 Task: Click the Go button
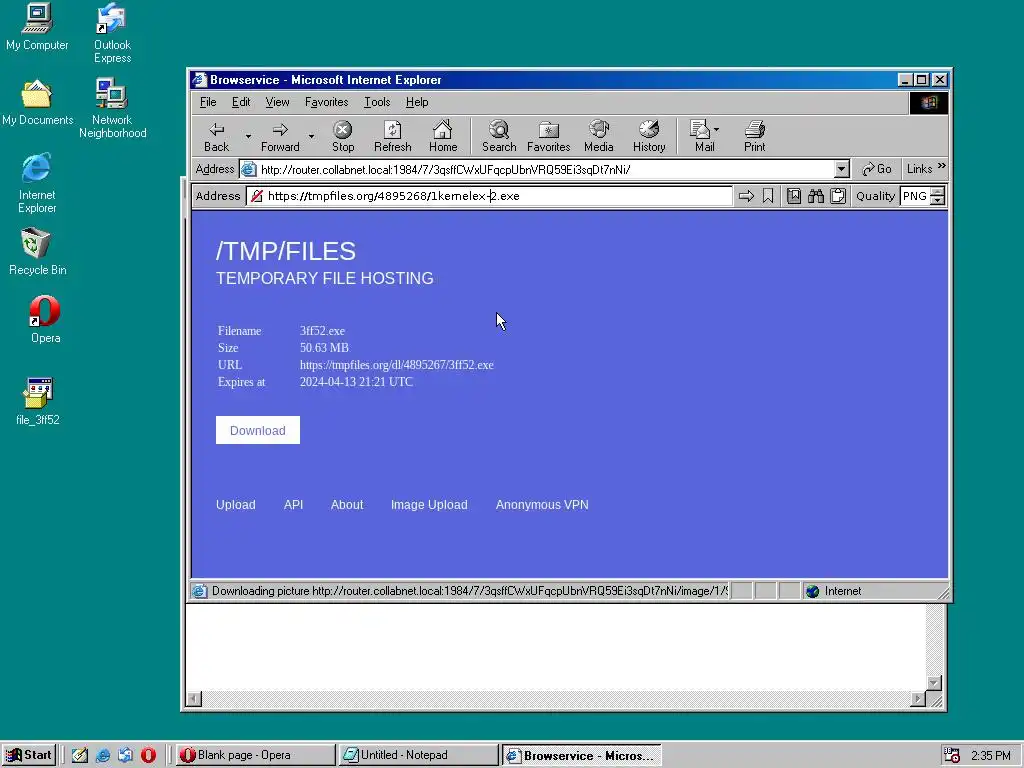click(x=877, y=169)
